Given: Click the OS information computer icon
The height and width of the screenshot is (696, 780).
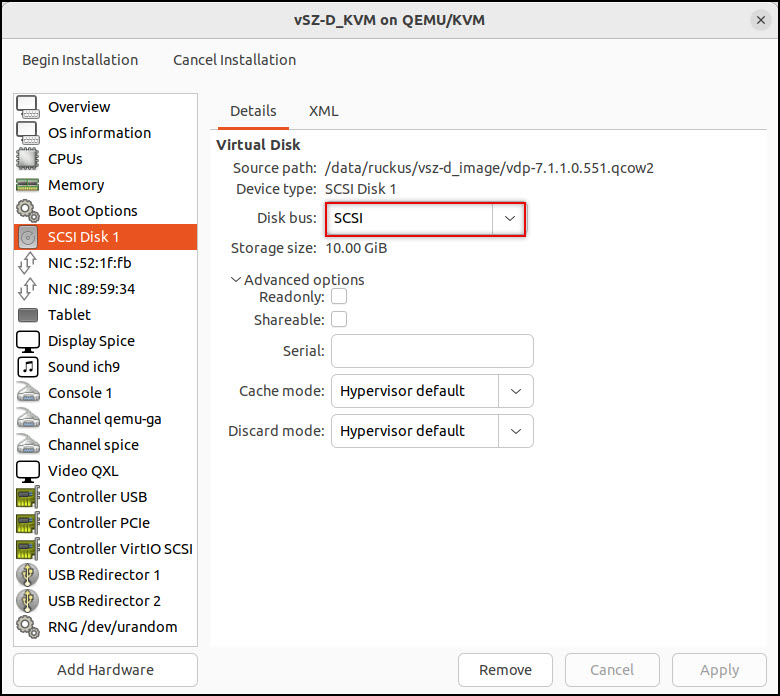Looking at the screenshot, I should coord(28,133).
